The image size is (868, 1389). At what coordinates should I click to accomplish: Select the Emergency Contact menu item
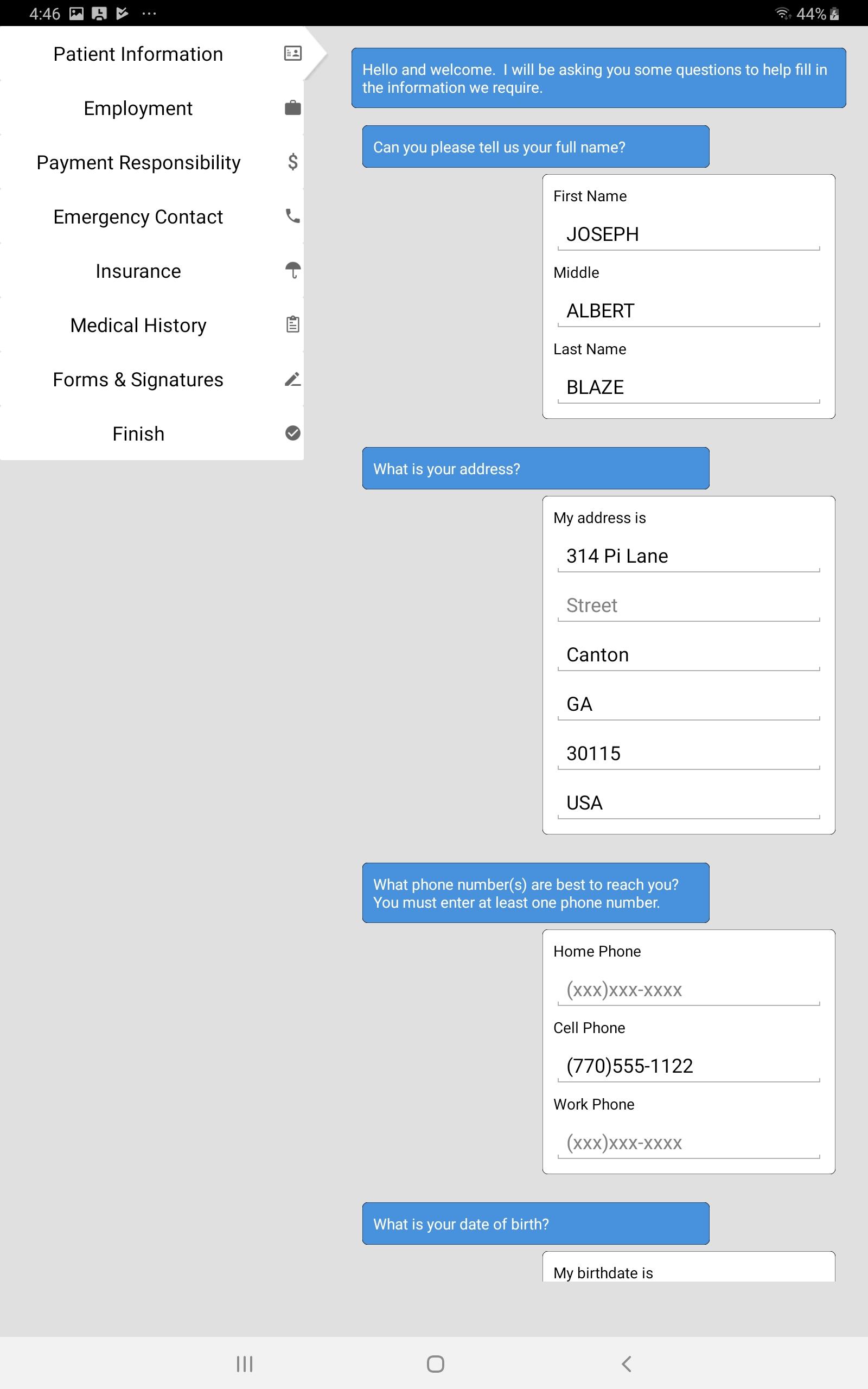click(151, 216)
